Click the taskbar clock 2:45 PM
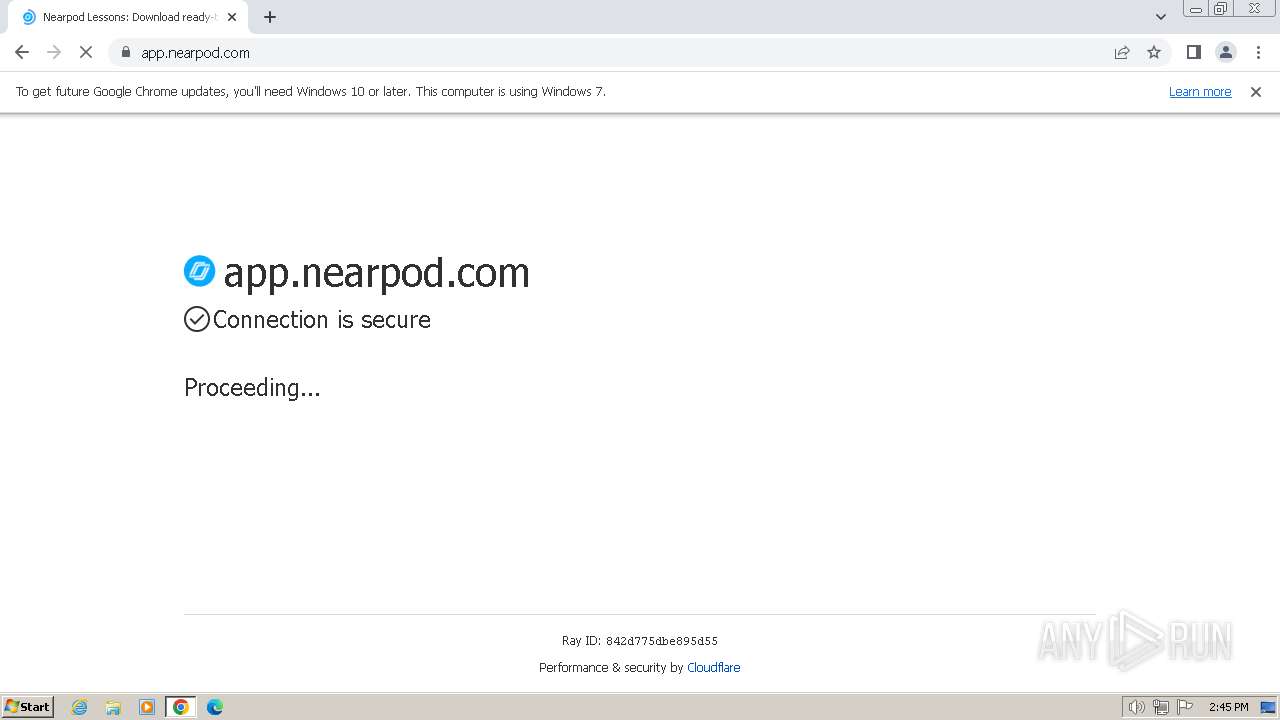 click(1228, 707)
